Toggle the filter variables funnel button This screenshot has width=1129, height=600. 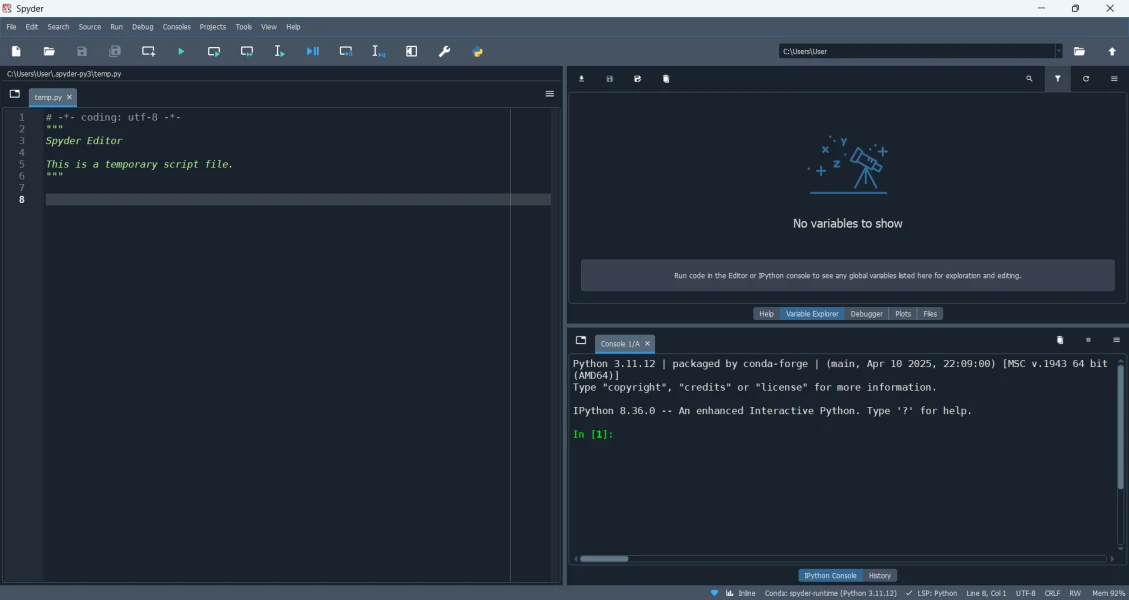point(1058,79)
